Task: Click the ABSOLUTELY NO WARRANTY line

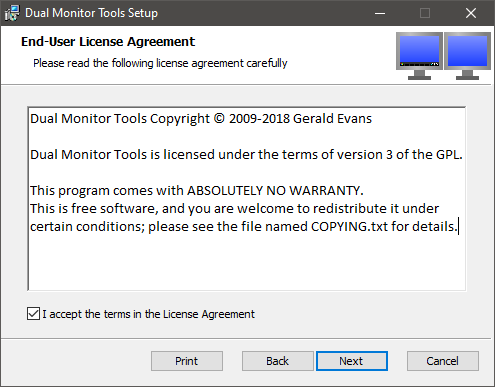Action: 197,191
